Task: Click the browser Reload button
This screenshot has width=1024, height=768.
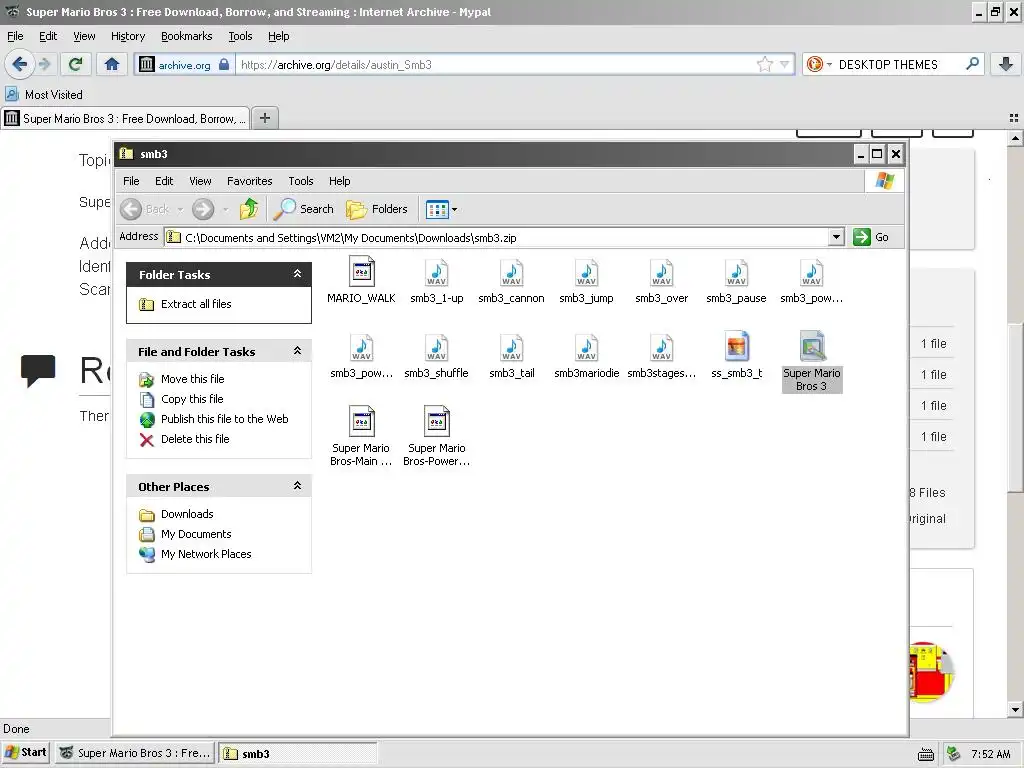Action: (x=75, y=64)
